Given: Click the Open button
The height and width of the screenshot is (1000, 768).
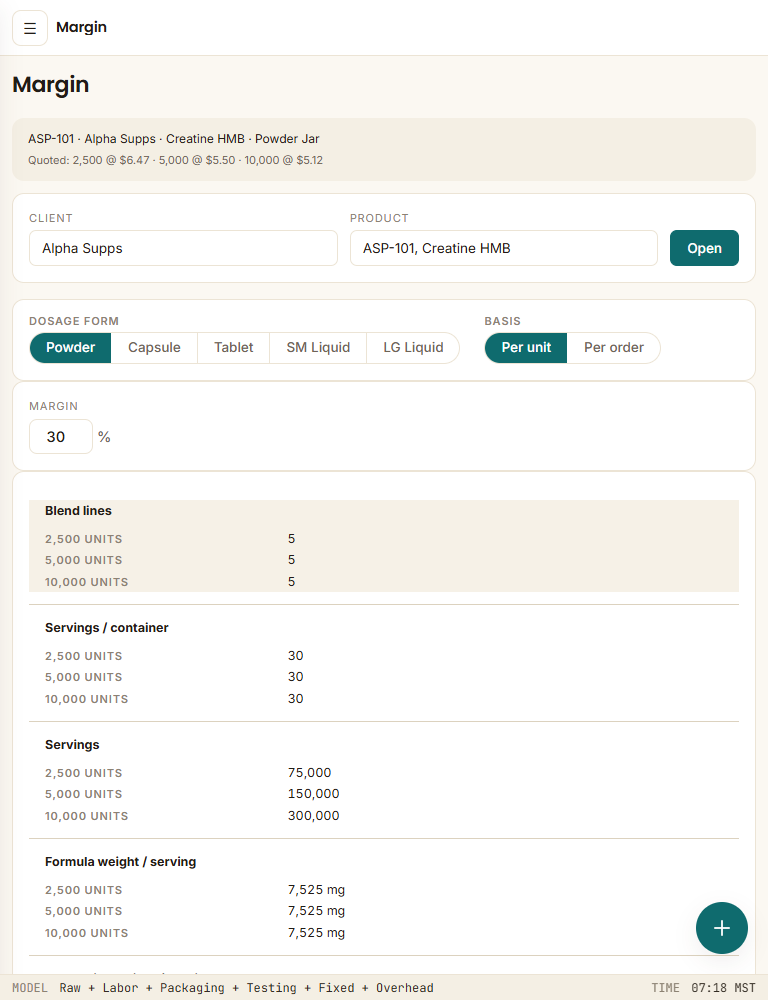Looking at the screenshot, I should [x=704, y=248].
